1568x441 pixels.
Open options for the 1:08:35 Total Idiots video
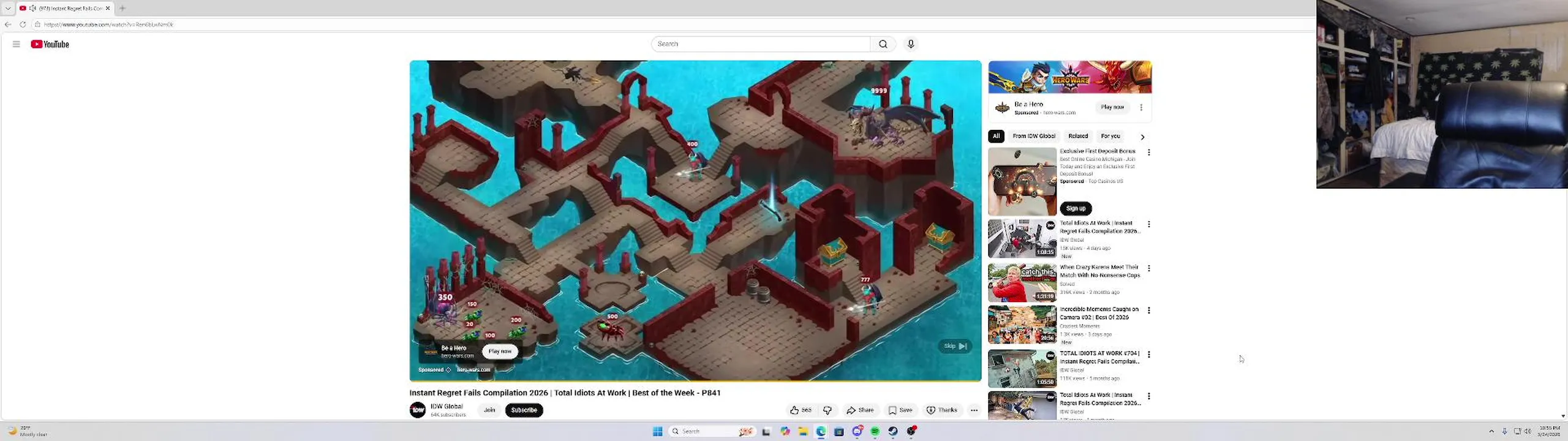point(1148,224)
